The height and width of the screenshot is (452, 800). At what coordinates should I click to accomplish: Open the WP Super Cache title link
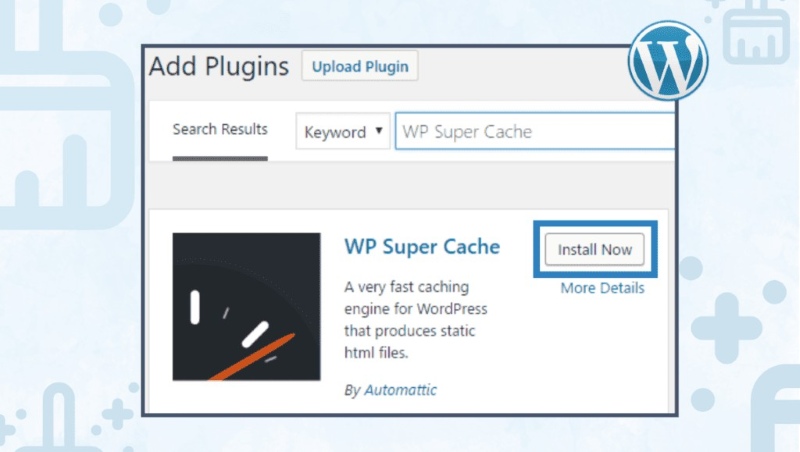pos(422,247)
